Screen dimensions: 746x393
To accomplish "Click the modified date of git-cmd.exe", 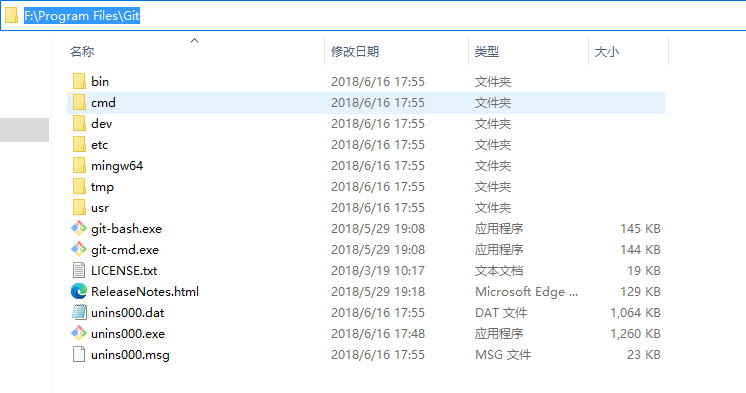I will pos(378,249).
